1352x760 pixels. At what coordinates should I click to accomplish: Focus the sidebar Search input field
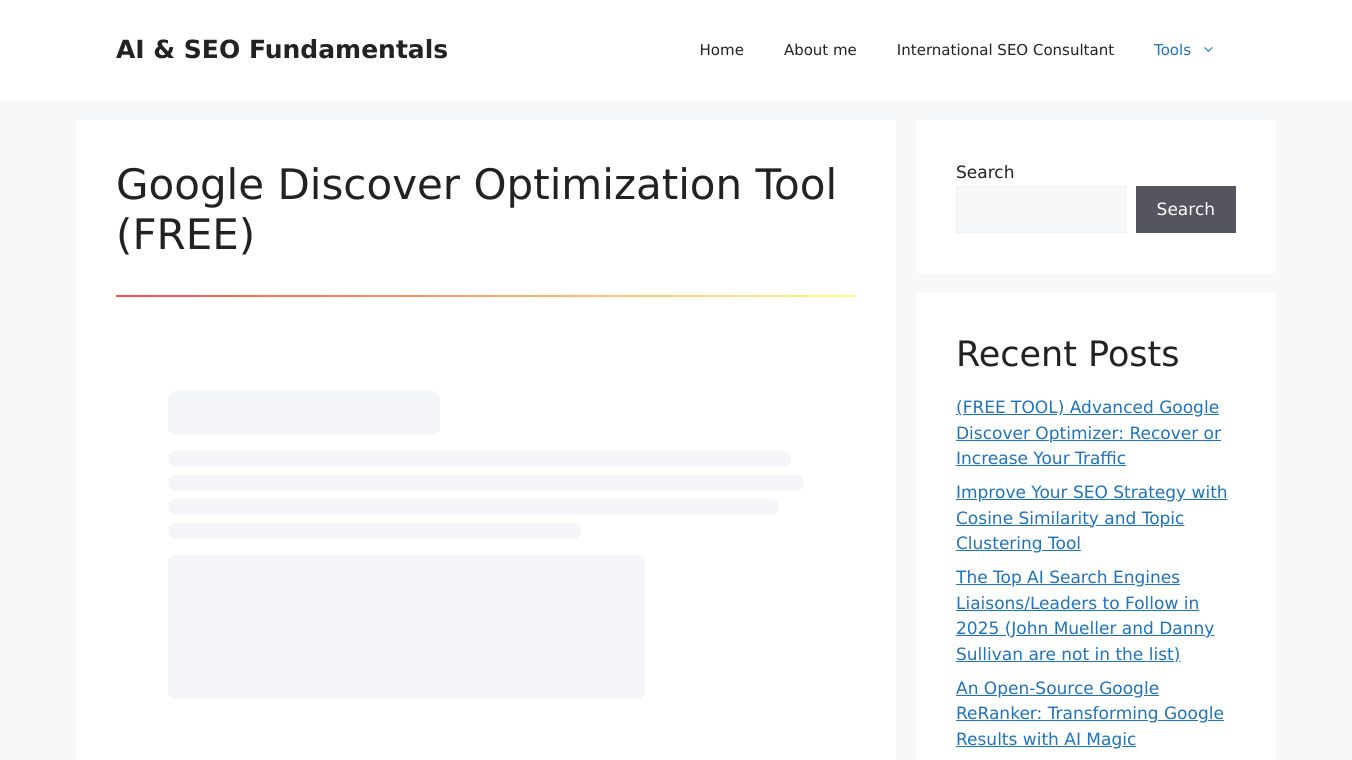click(x=1040, y=209)
